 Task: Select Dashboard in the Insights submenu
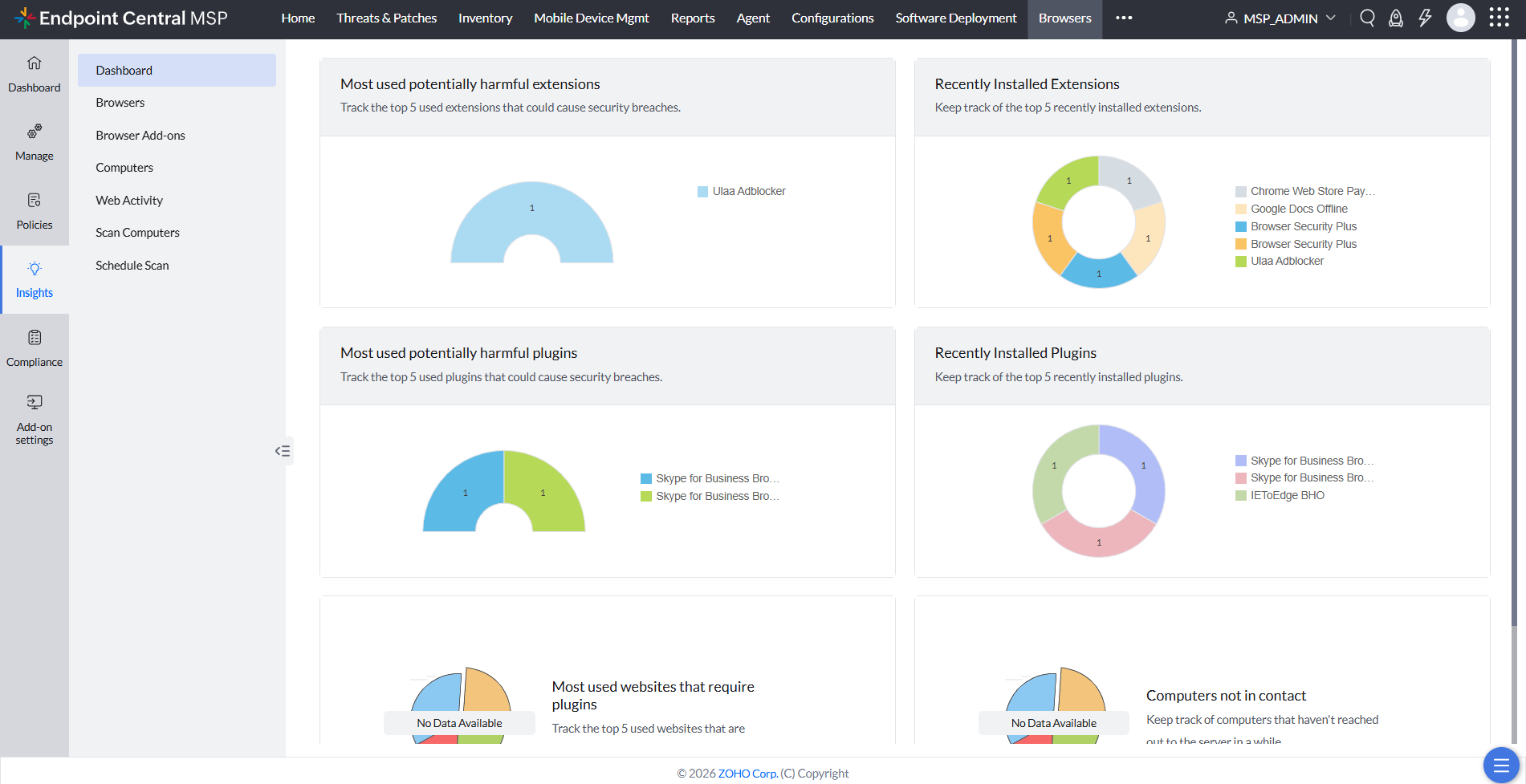click(x=177, y=70)
